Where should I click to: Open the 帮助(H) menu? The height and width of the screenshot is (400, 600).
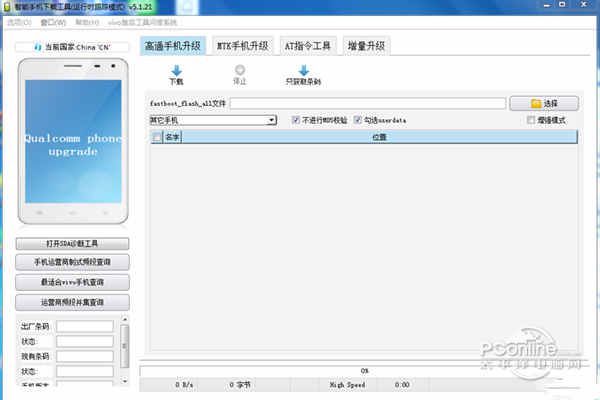coord(87,23)
